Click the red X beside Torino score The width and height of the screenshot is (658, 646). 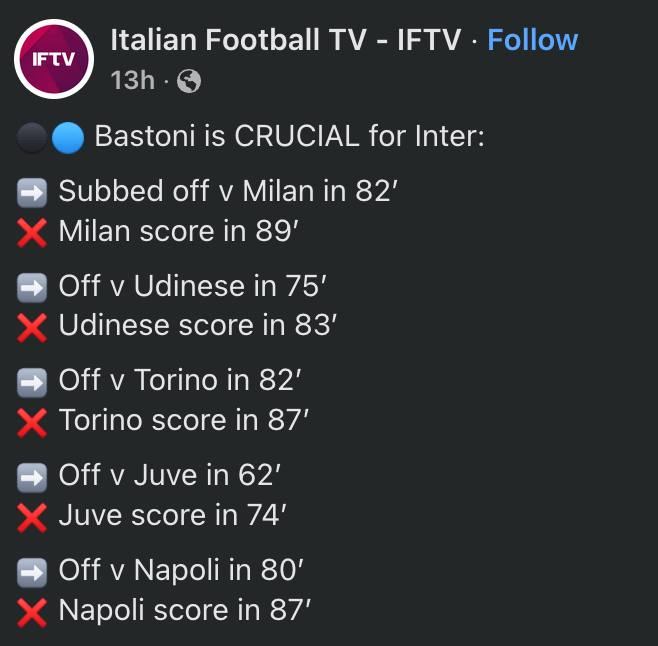pyautogui.click(x=33, y=422)
